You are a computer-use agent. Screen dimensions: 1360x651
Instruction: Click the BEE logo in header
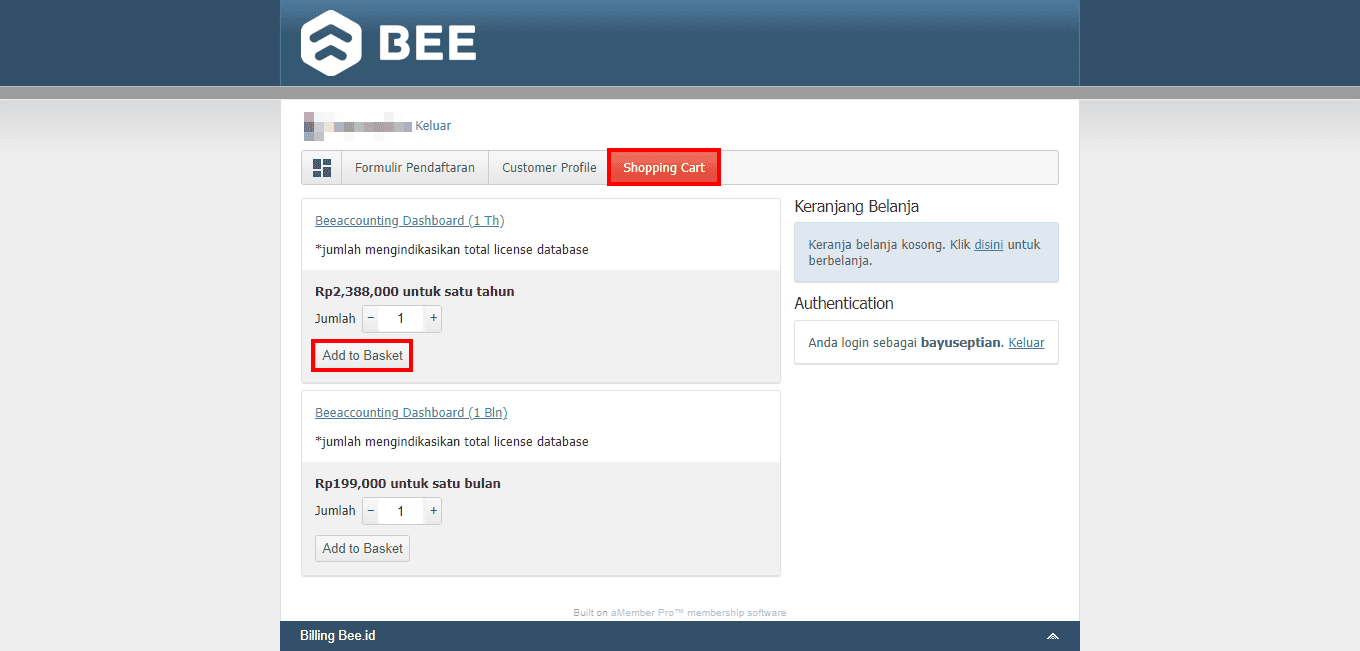click(388, 42)
